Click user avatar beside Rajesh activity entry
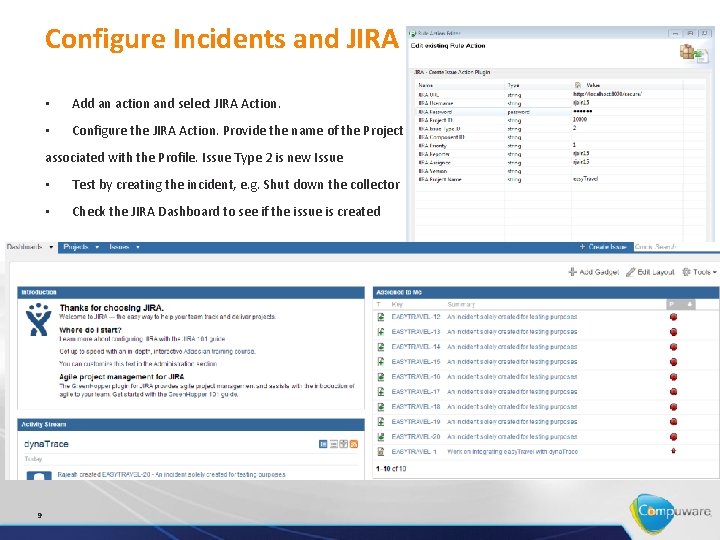This screenshot has height=540, width=720. (39, 476)
